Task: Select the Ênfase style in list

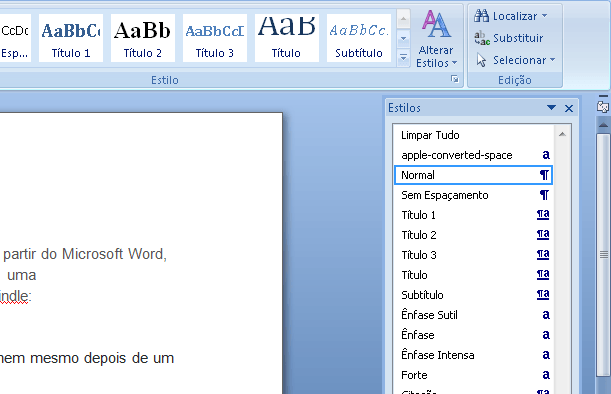Action: pos(473,335)
